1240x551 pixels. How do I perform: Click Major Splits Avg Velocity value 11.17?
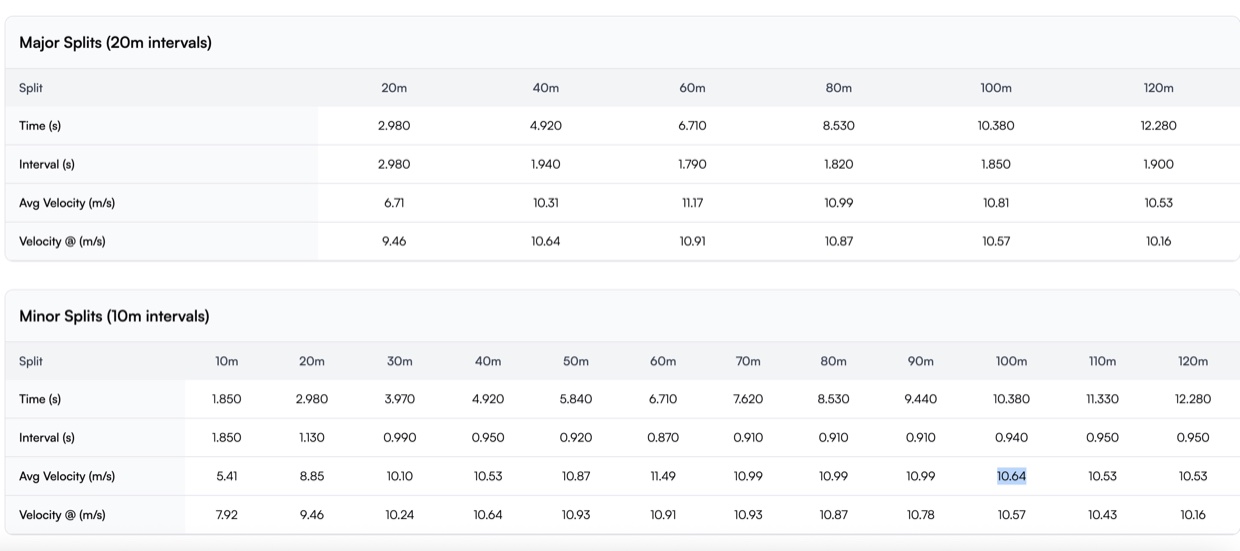pos(692,203)
